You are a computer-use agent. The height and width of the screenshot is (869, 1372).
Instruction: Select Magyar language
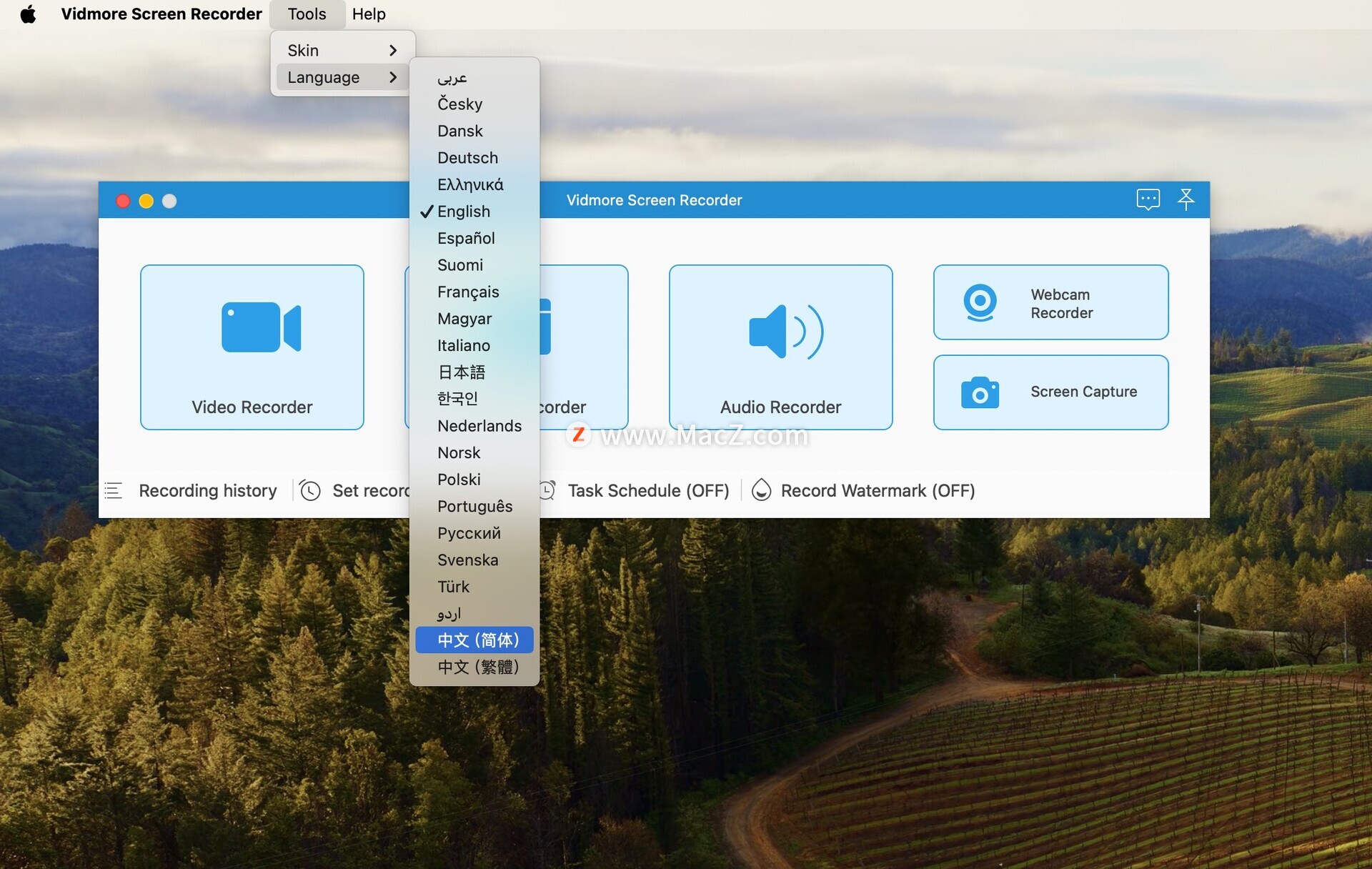click(x=474, y=319)
